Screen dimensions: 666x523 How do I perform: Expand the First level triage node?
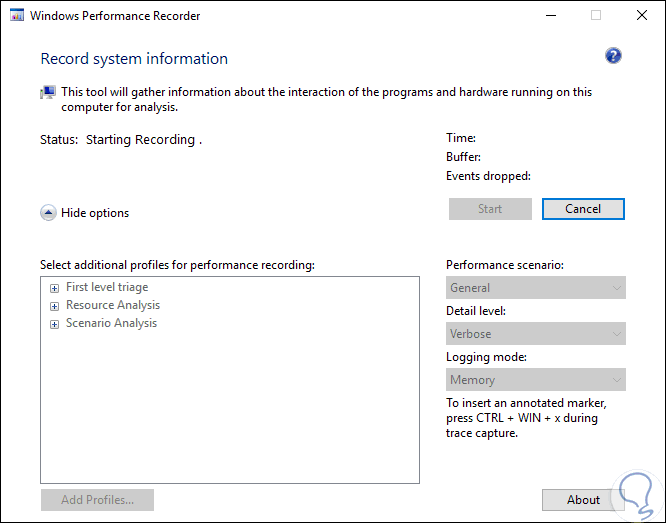pyautogui.click(x=55, y=288)
